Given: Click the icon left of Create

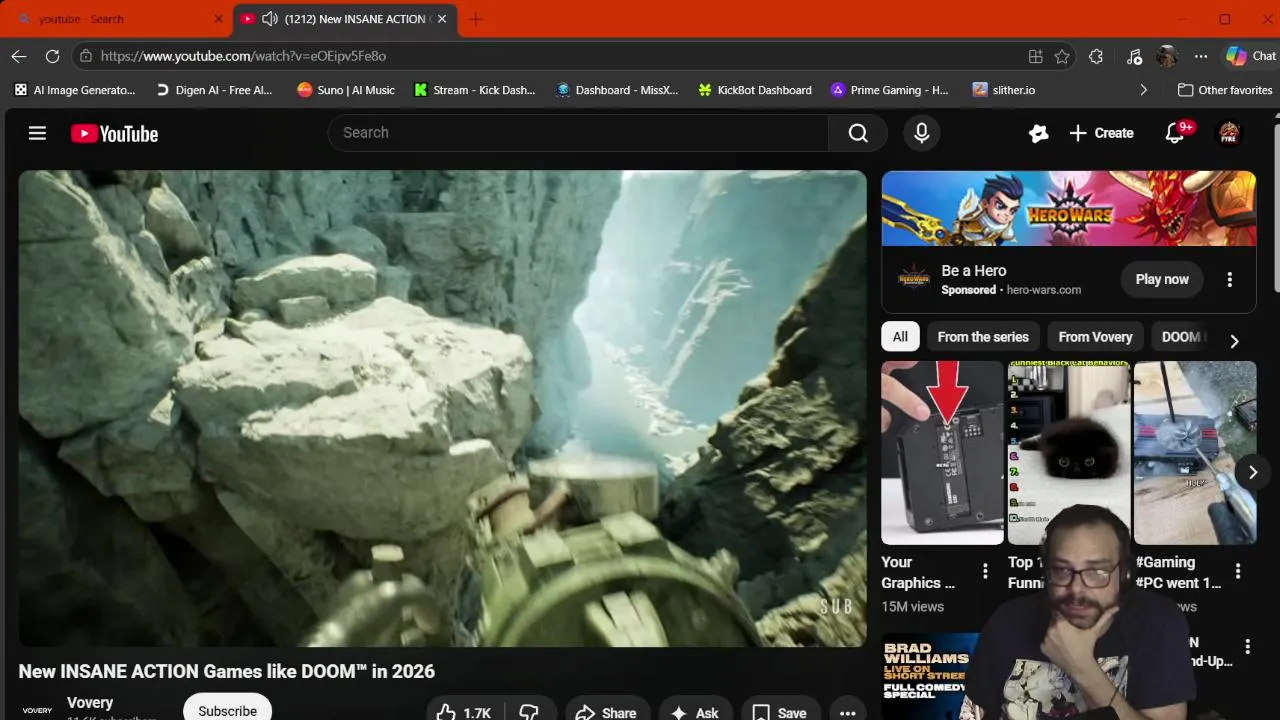Looking at the screenshot, I should pyautogui.click(x=1039, y=133).
